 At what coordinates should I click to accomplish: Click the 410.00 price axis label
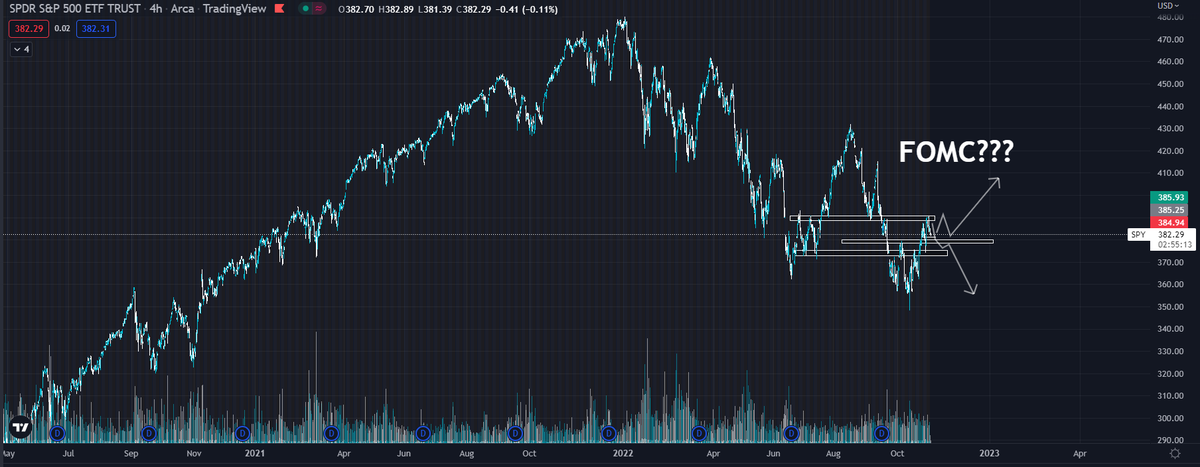[x=1168, y=173]
